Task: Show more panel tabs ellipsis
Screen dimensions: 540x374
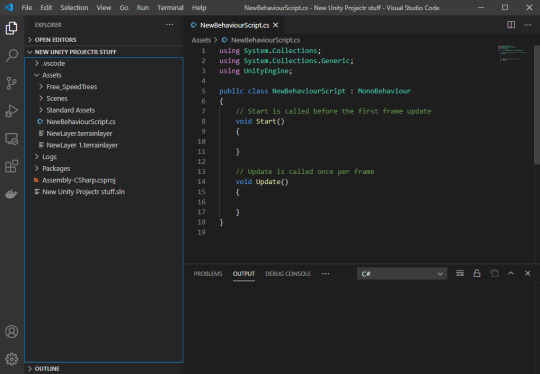Action: (x=325, y=274)
